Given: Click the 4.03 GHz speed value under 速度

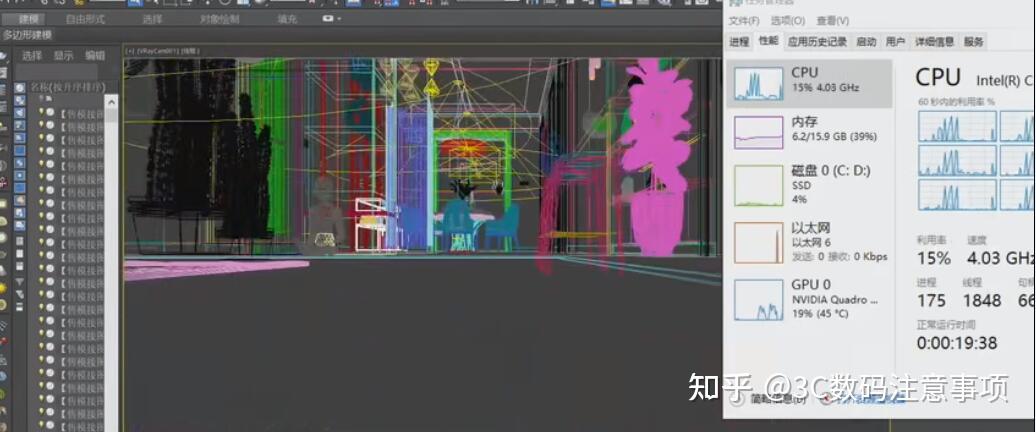Looking at the screenshot, I should click(1001, 257).
